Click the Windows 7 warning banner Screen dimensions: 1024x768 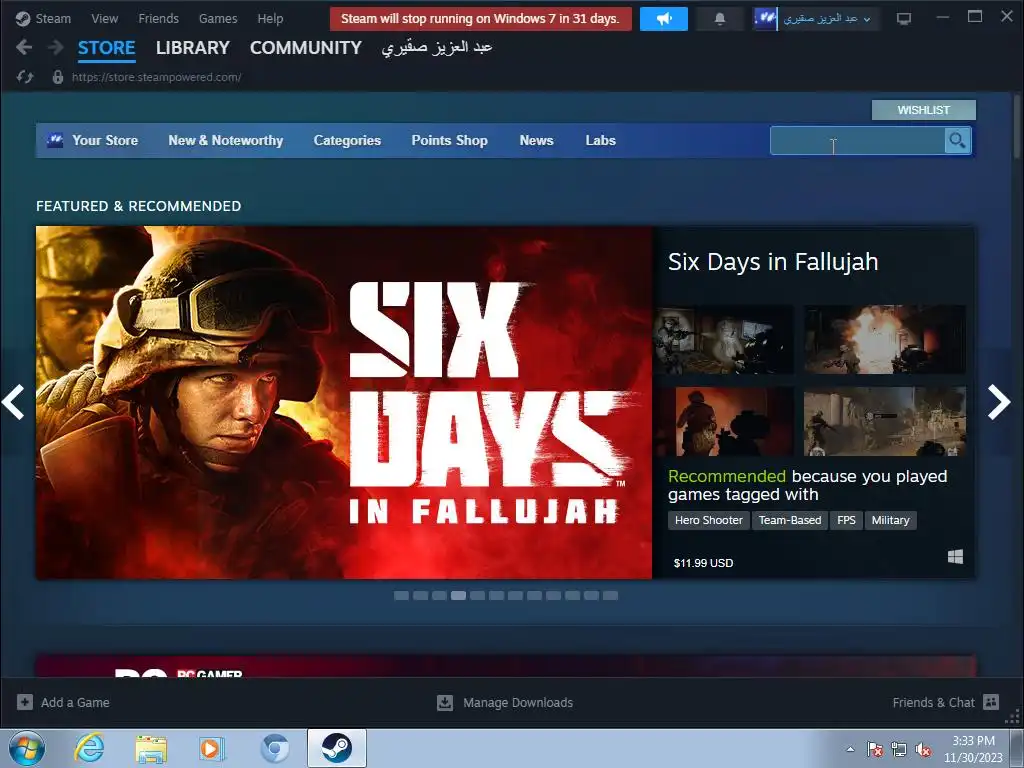click(481, 19)
